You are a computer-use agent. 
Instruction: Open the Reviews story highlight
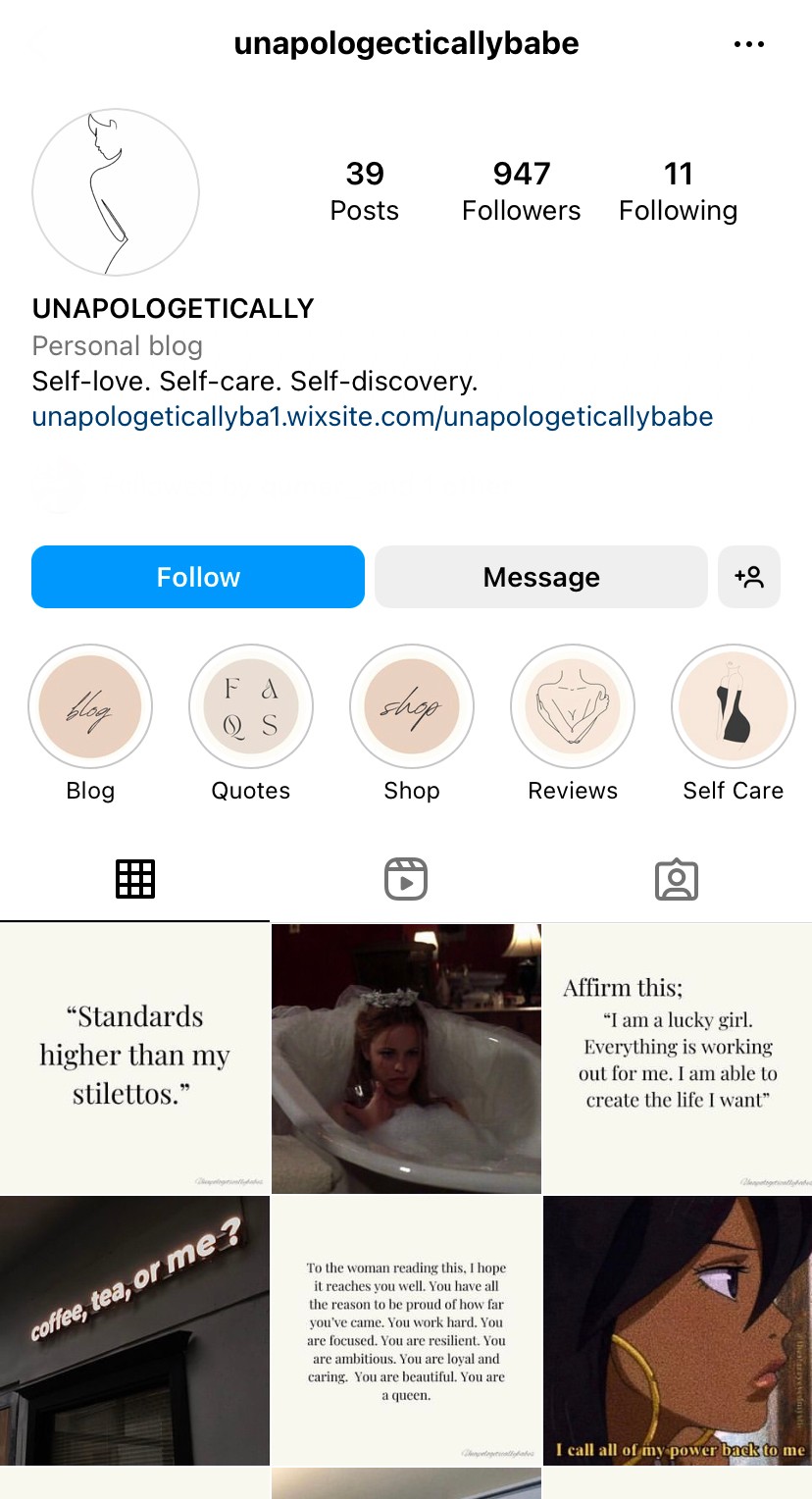[x=573, y=706]
